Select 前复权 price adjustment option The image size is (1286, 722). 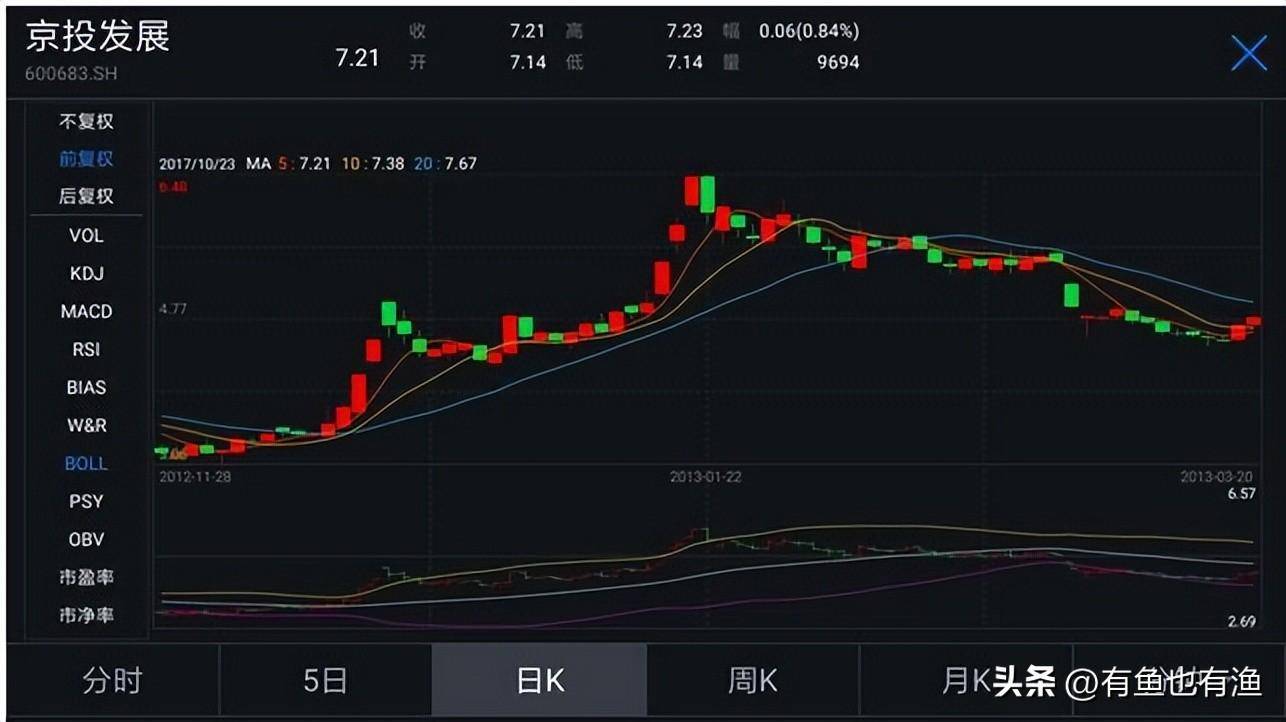[x=86, y=159]
